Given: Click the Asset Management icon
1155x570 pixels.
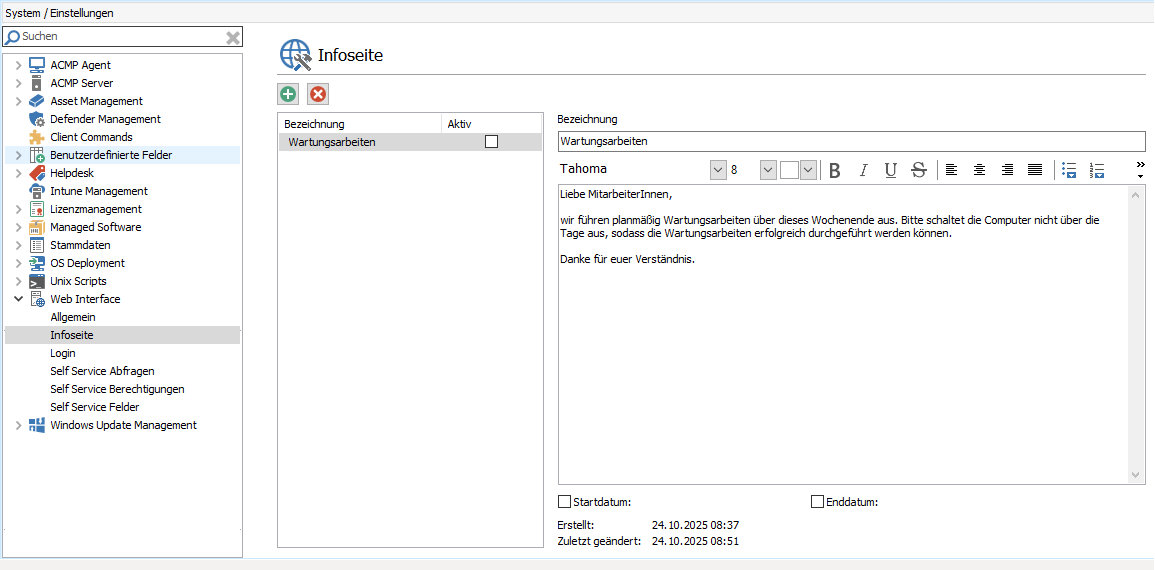Looking at the screenshot, I should coord(37,101).
